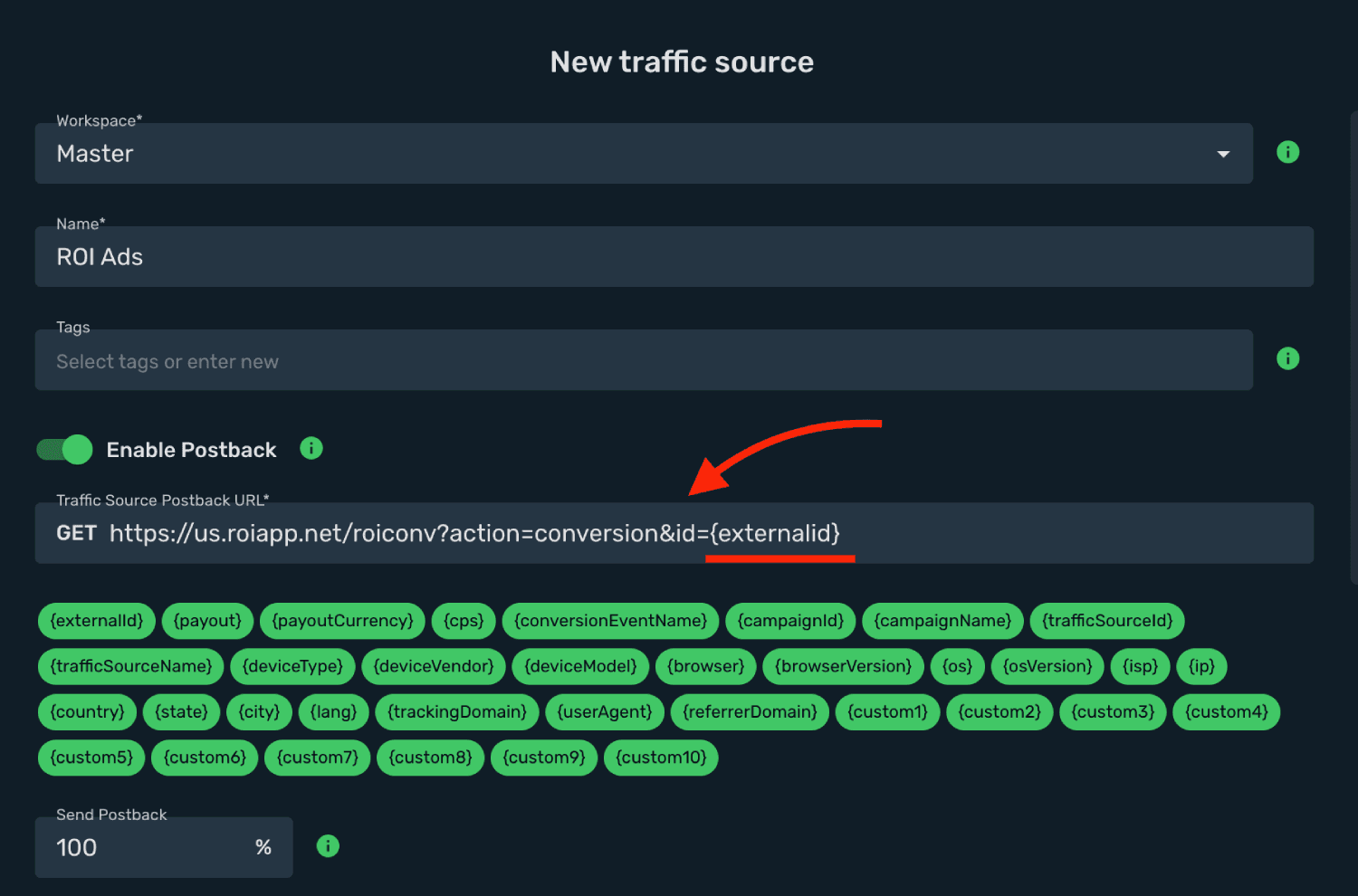Click the Send Postback percentage field
The width and height of the screenshot is (1358, 896).
(x=164, y=847)
